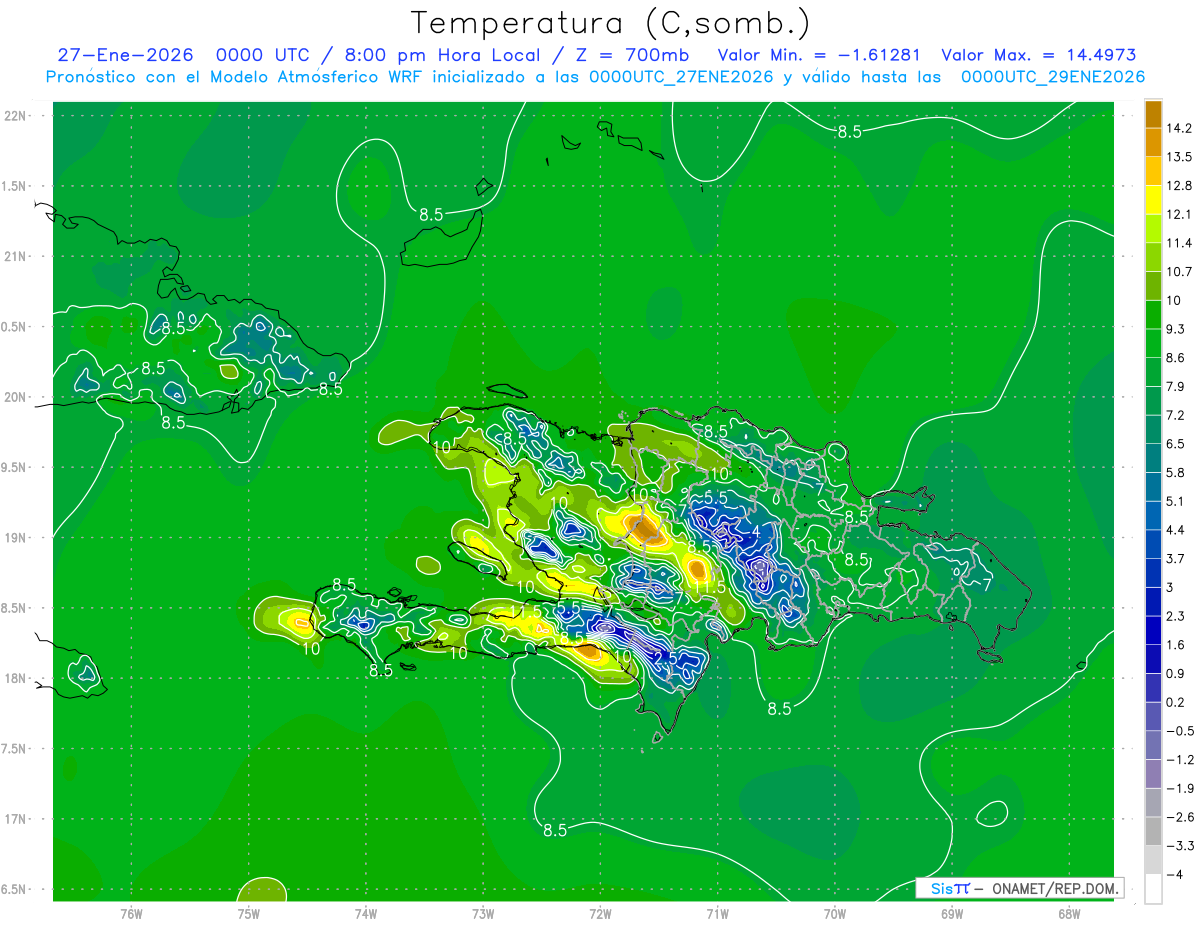Click 'Valor Min. = -1.61281'

tap(820, 55)
